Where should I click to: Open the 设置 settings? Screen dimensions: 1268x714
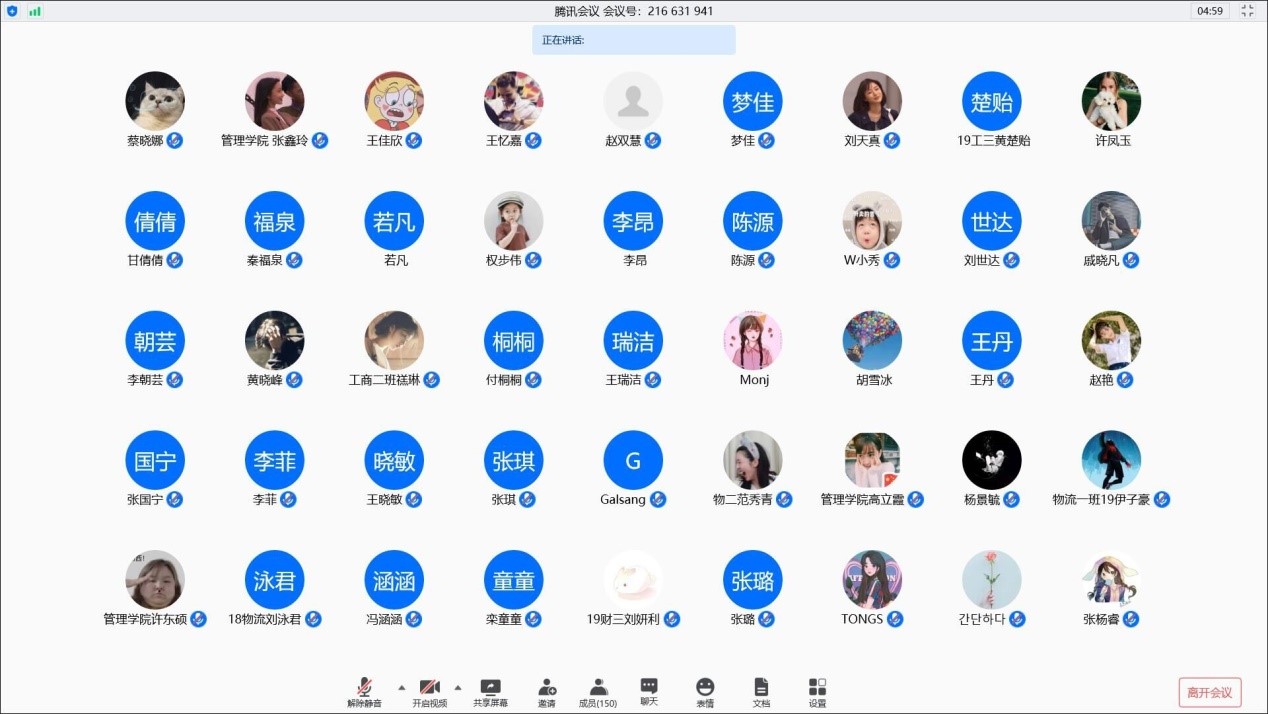coord(817,691)
